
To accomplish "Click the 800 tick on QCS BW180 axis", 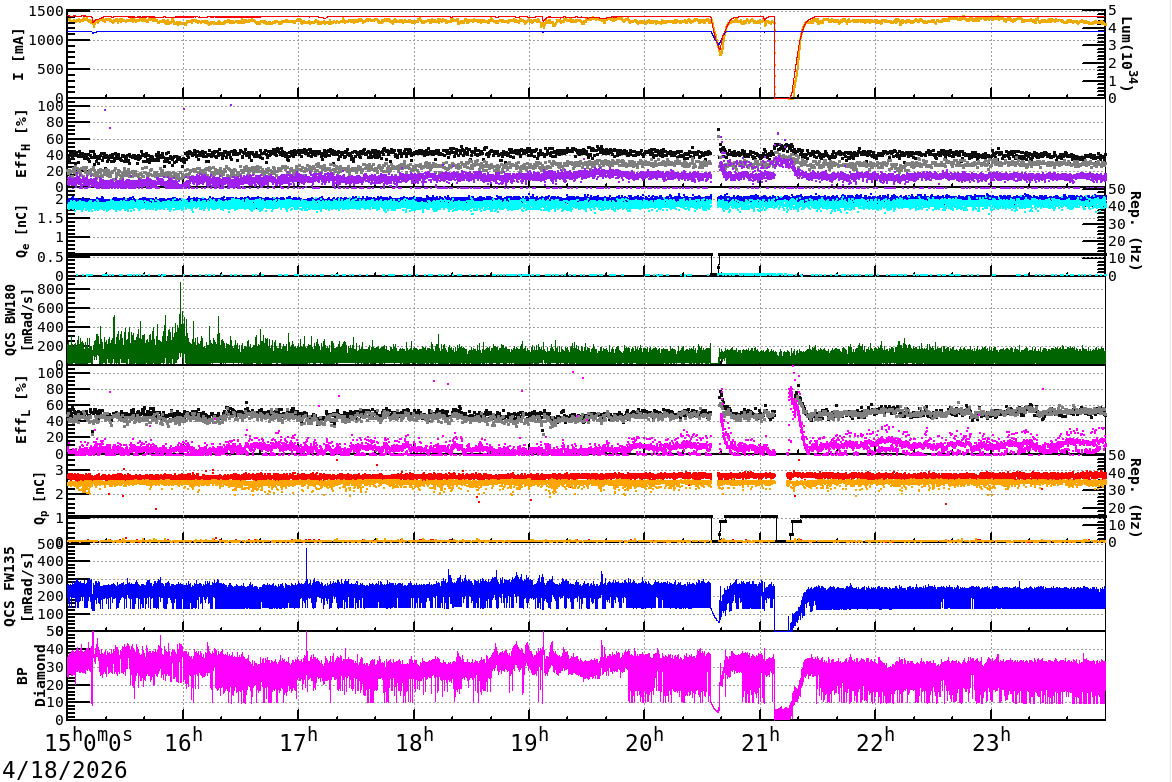I will point(52,289).
